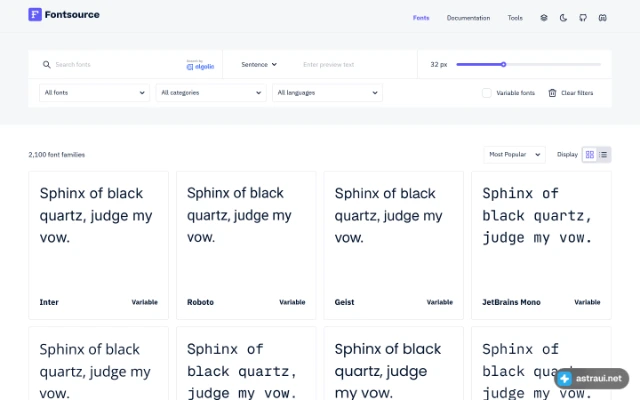Open the GitHub icon link

pos(583,18)
